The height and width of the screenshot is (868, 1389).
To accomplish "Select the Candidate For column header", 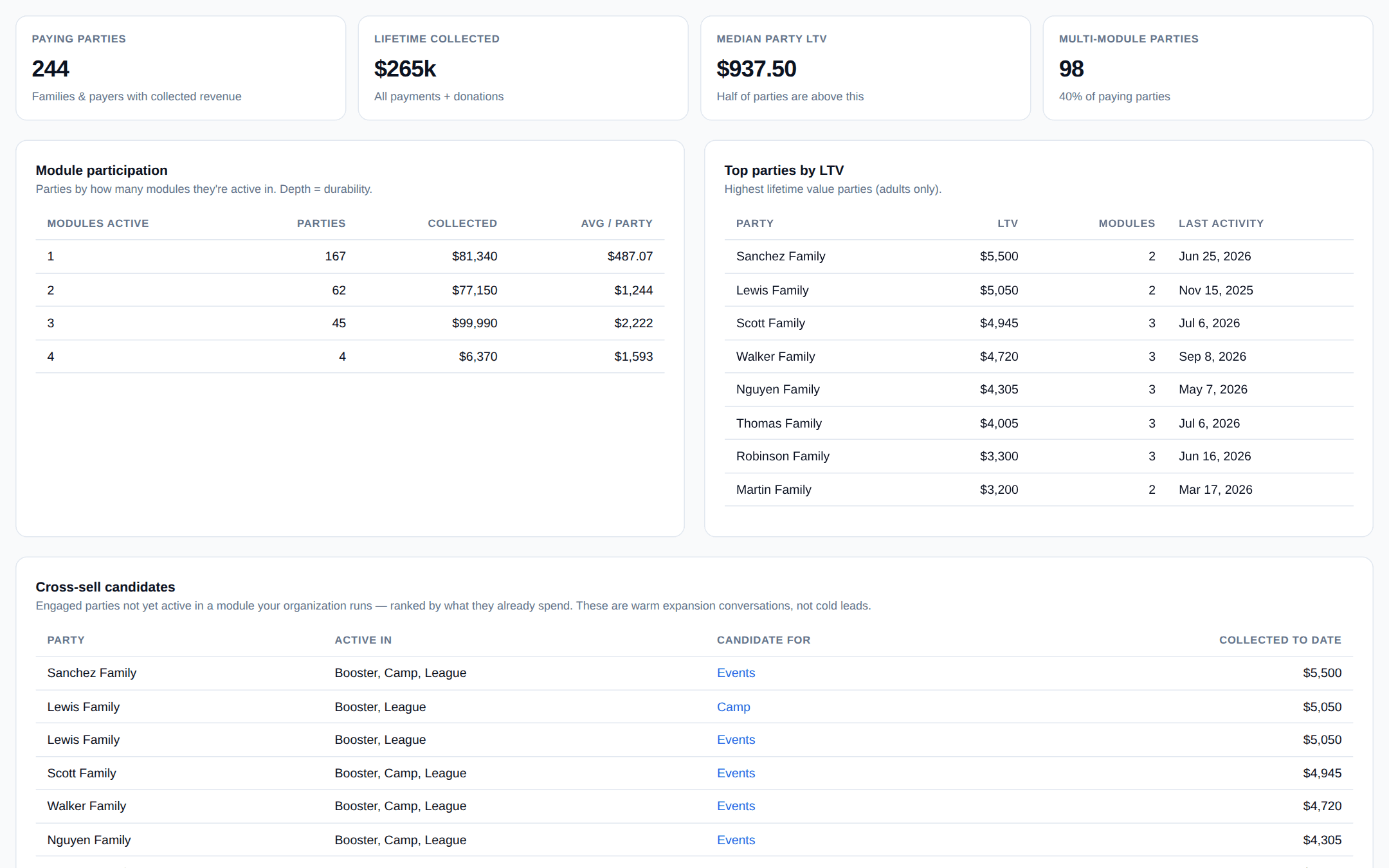I will tap(763, 640).
